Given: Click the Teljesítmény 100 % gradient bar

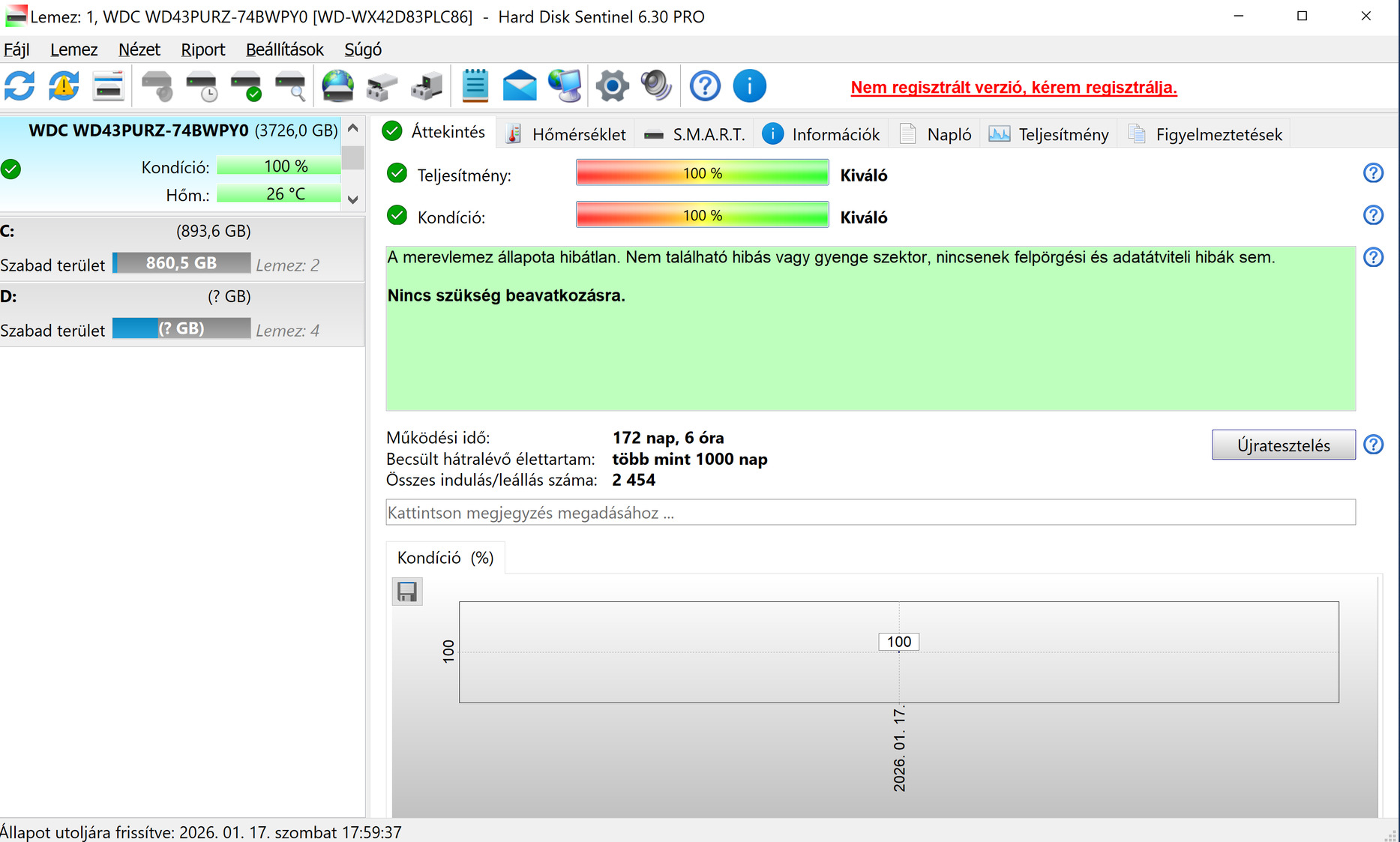Looking at the screenshot, I should pyautogui.click(x=703, y=173).
